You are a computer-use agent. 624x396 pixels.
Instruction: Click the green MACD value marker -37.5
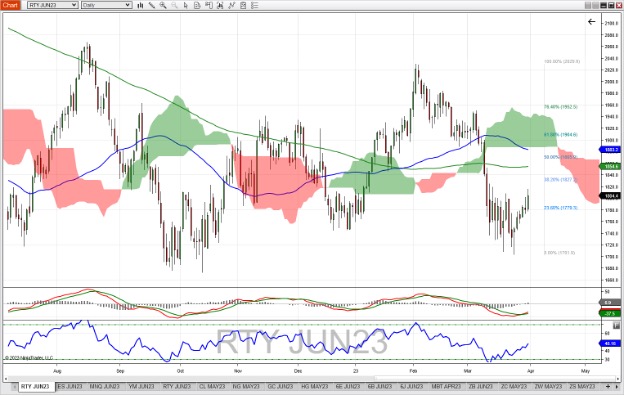pyautogui.click(x=609, y=314)
